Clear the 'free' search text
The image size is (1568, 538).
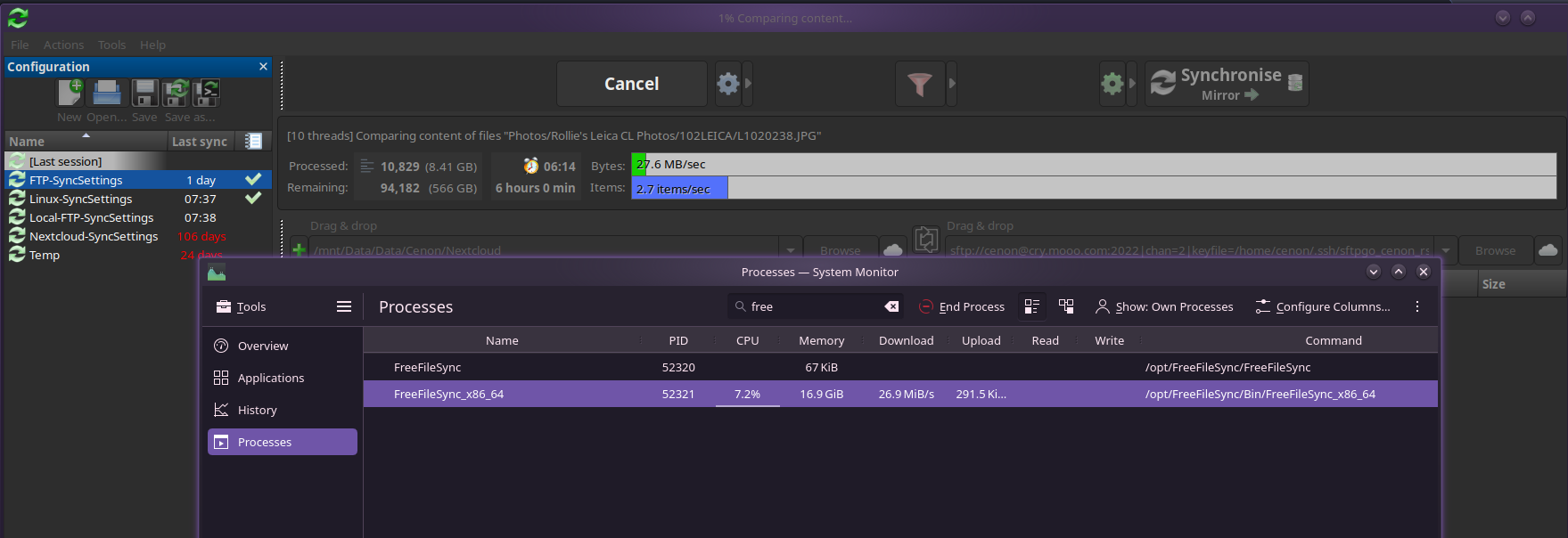[891, 306]
